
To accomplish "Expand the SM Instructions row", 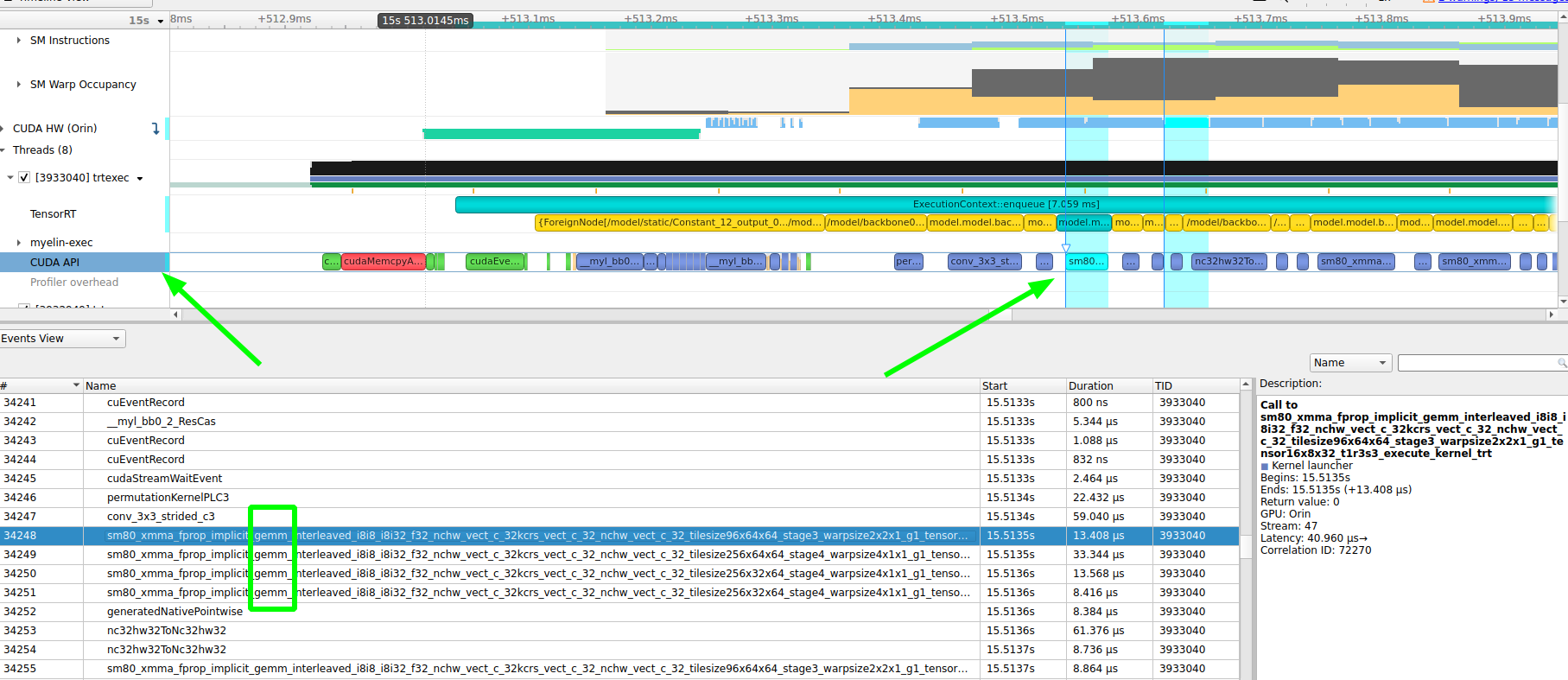I will 19,41.
